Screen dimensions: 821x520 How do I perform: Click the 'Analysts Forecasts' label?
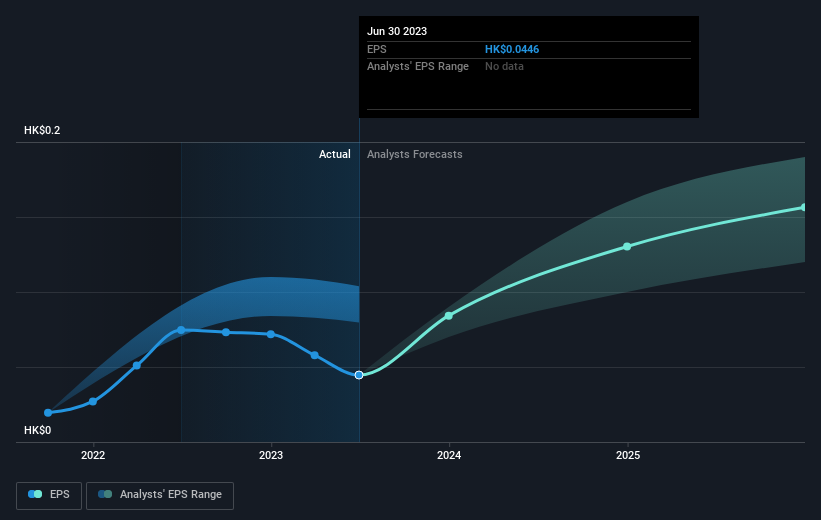coord(415,154)
